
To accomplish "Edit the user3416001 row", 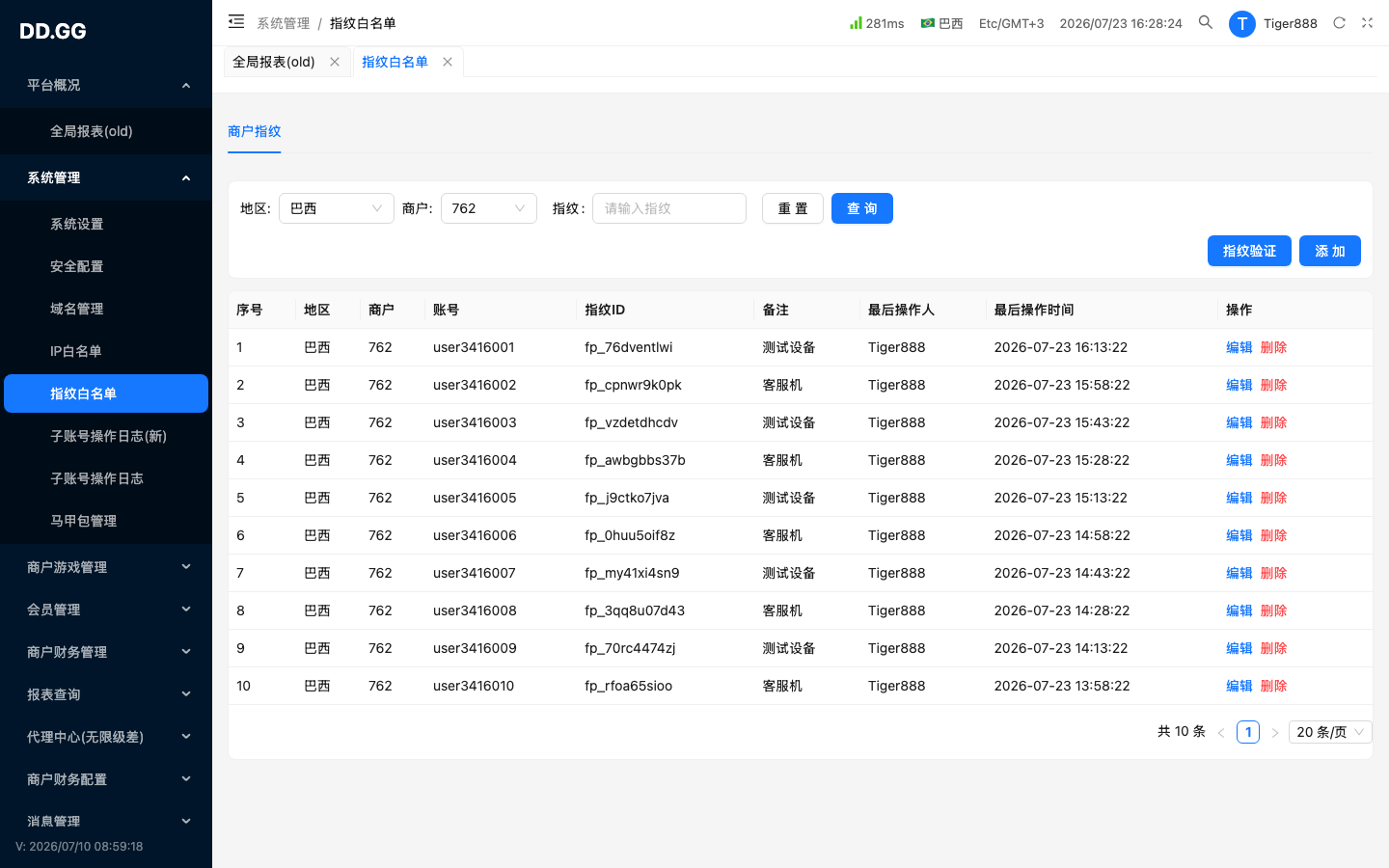I will pos(1239,347).
